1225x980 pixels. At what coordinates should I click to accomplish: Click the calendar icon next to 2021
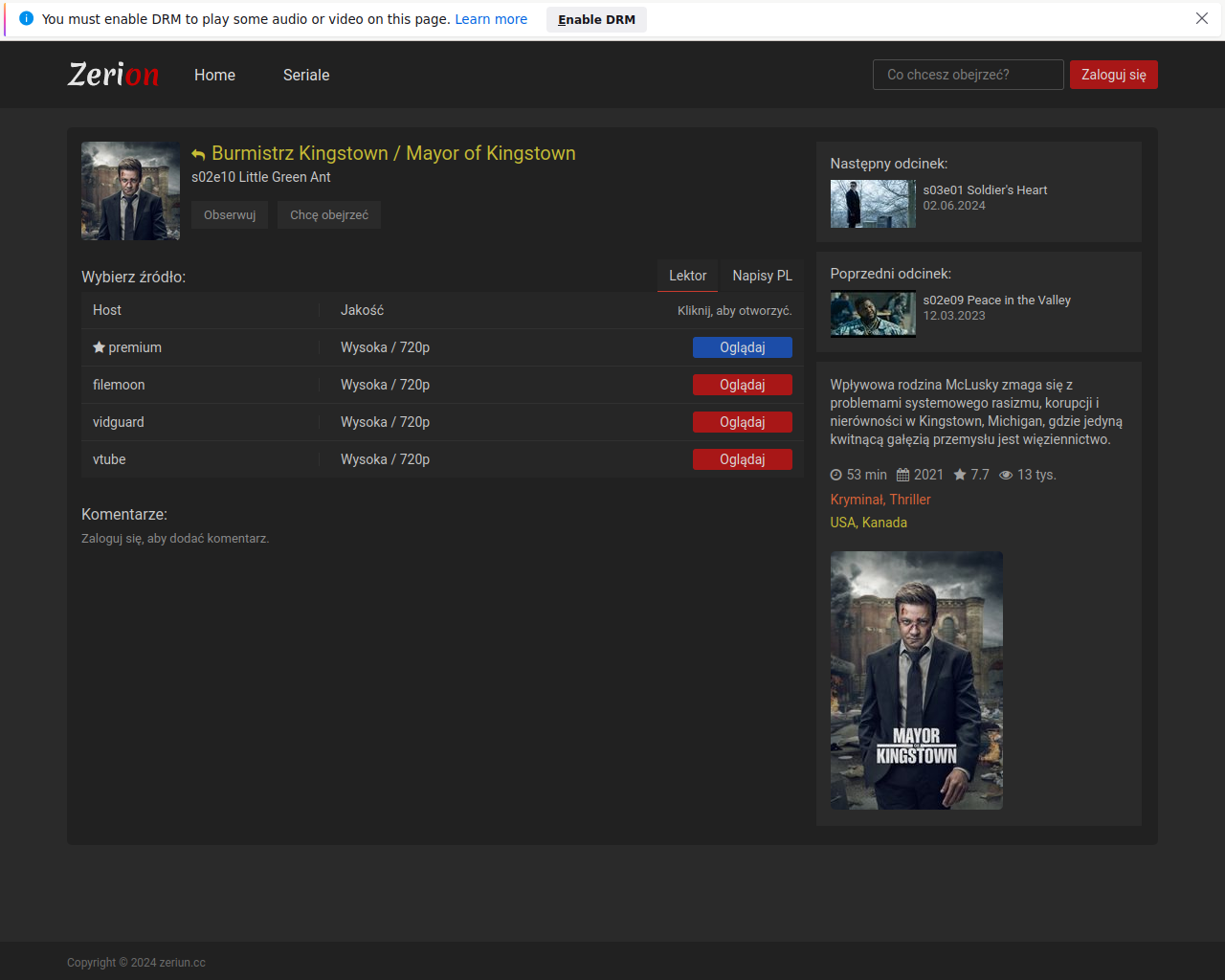coord(902,475)
